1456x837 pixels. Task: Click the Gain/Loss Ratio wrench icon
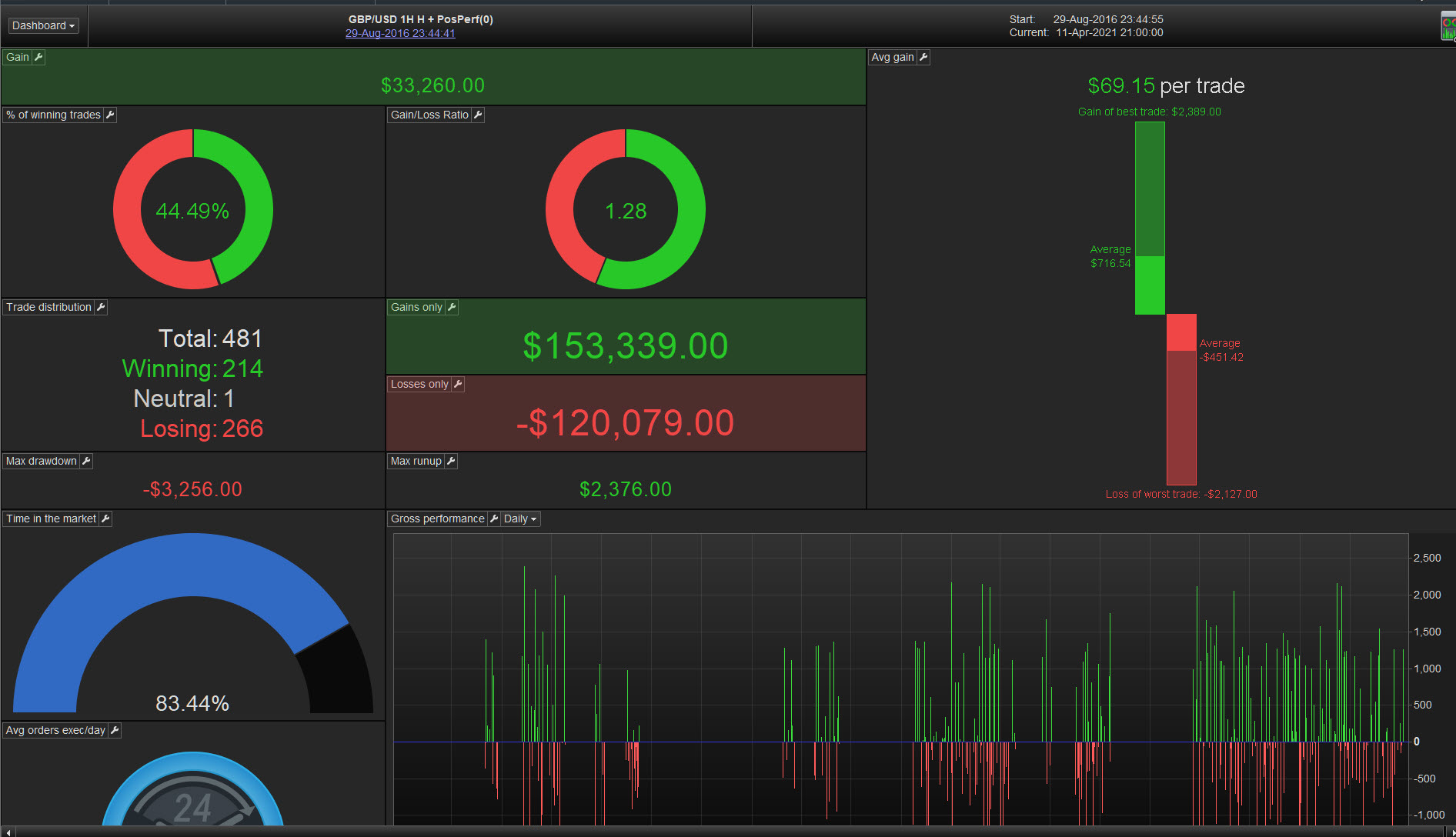coord(478,115)
